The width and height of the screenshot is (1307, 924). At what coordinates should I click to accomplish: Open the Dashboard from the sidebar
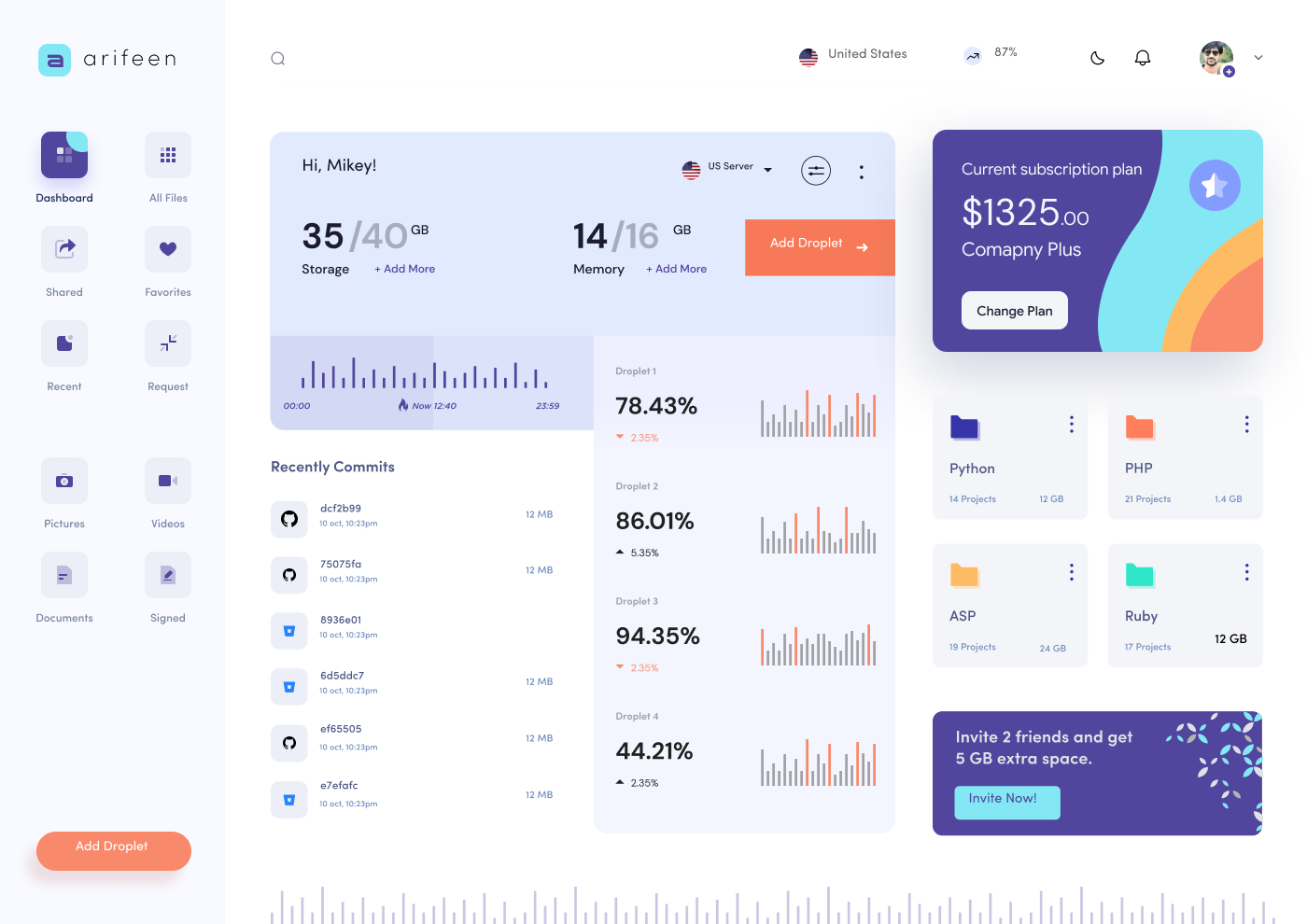[x=63, y=155]
